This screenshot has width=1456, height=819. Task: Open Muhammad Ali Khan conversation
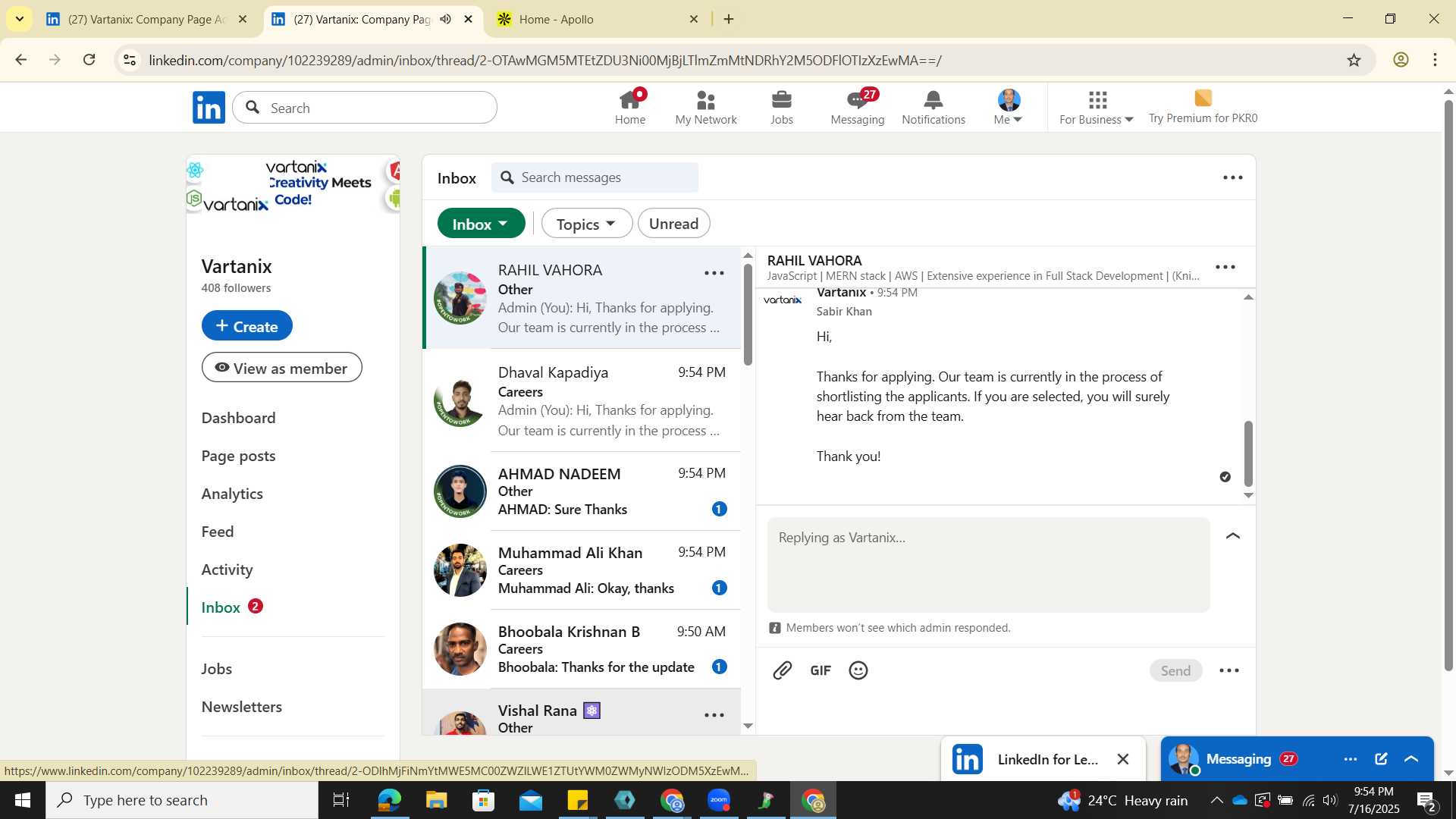pyautogui.click(x=582, y=570)
